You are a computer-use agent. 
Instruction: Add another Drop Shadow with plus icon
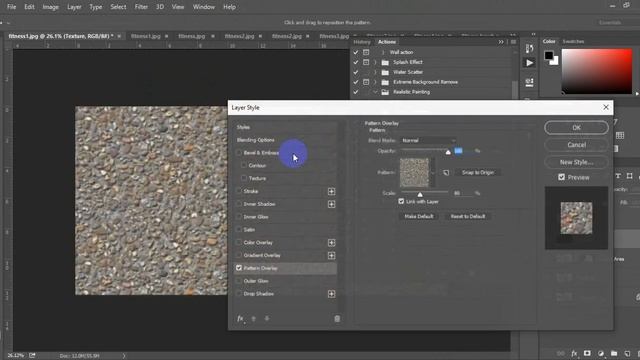(x=331, y=294)
